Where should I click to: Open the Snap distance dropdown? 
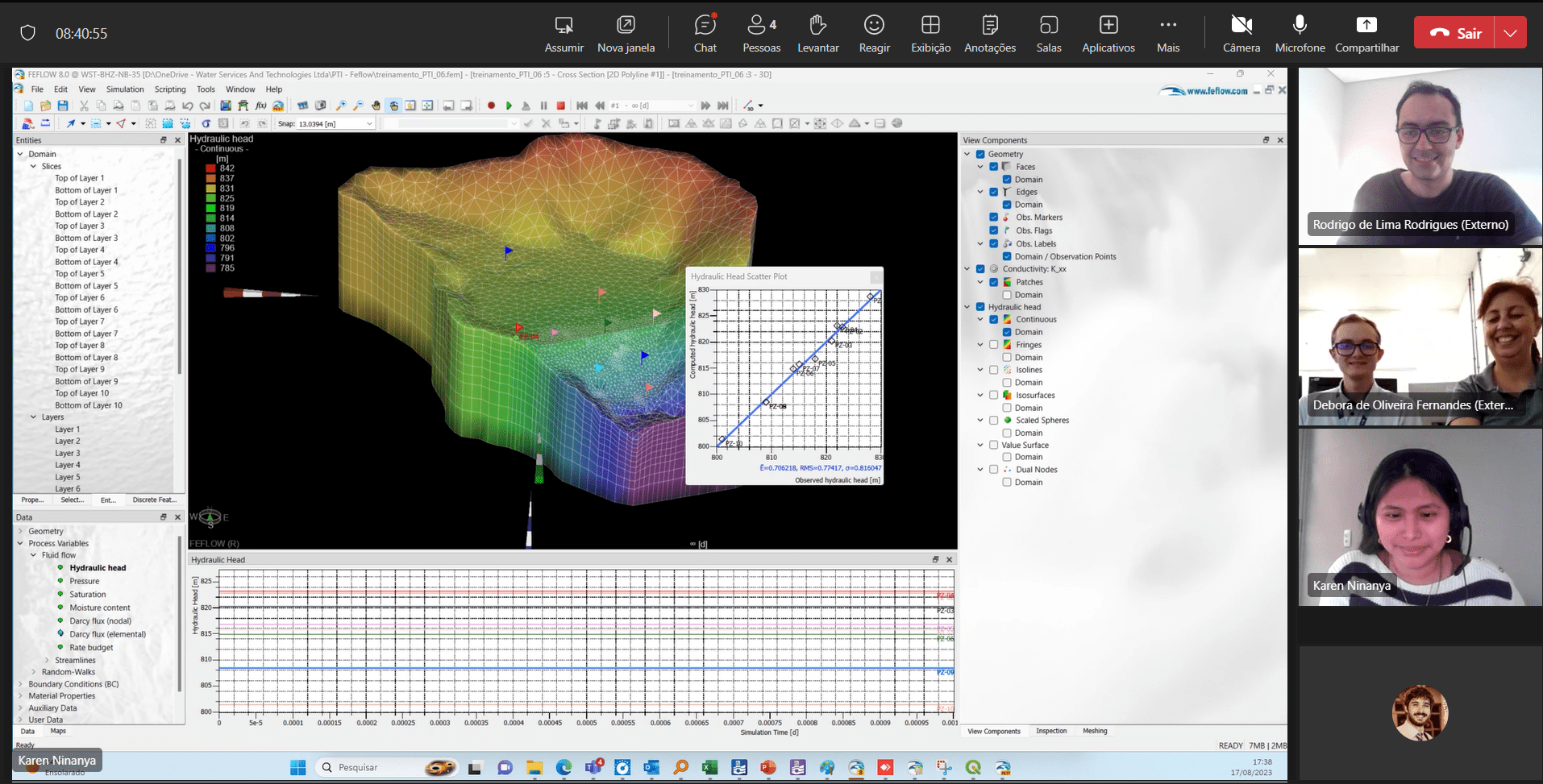click(x=369, y=124)
